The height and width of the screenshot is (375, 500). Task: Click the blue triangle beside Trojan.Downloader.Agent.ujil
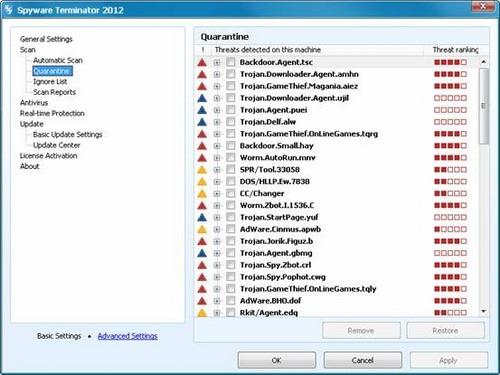tap(202, 98)
